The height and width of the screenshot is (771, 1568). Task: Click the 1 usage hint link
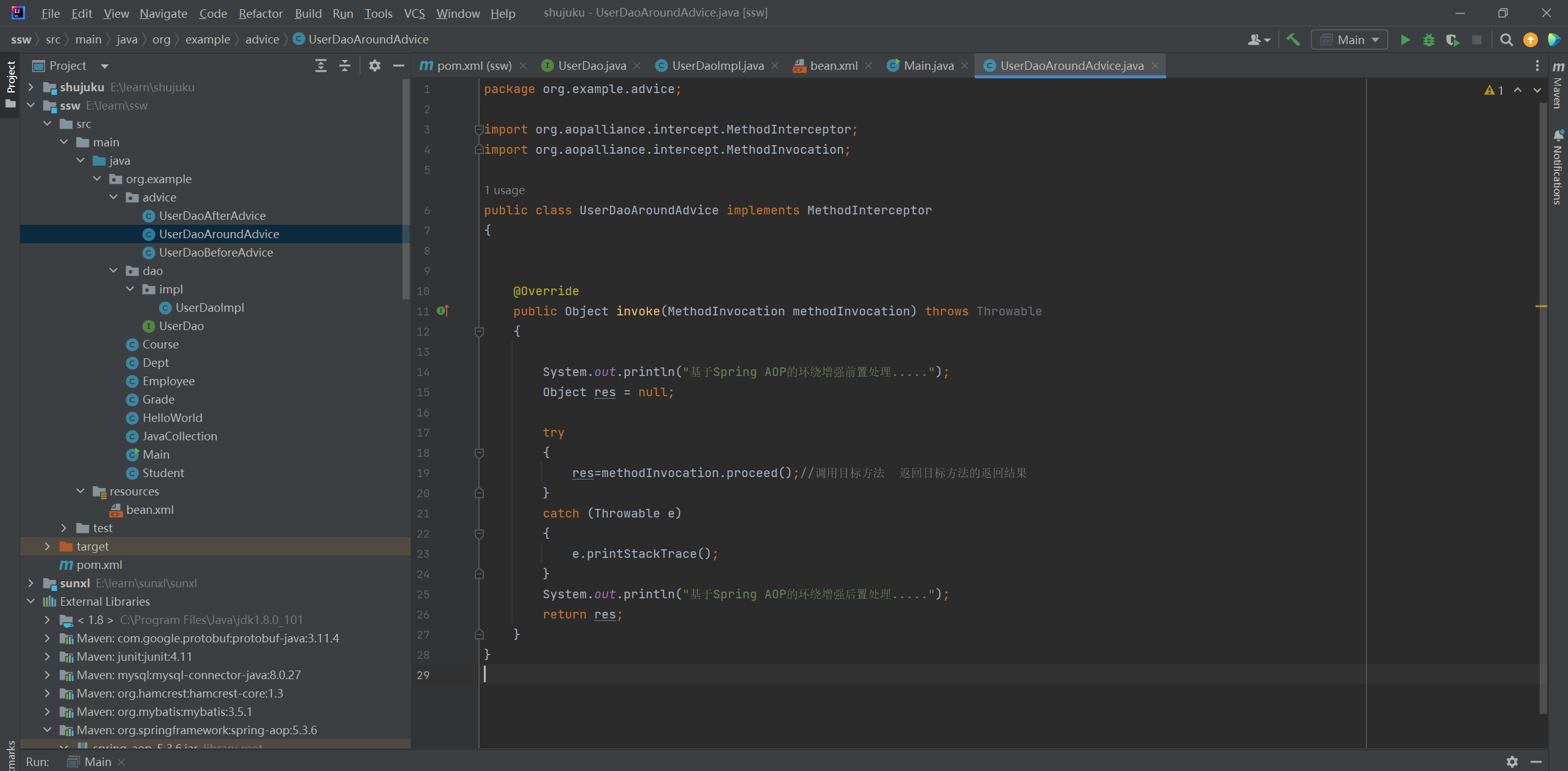point(504,190)
